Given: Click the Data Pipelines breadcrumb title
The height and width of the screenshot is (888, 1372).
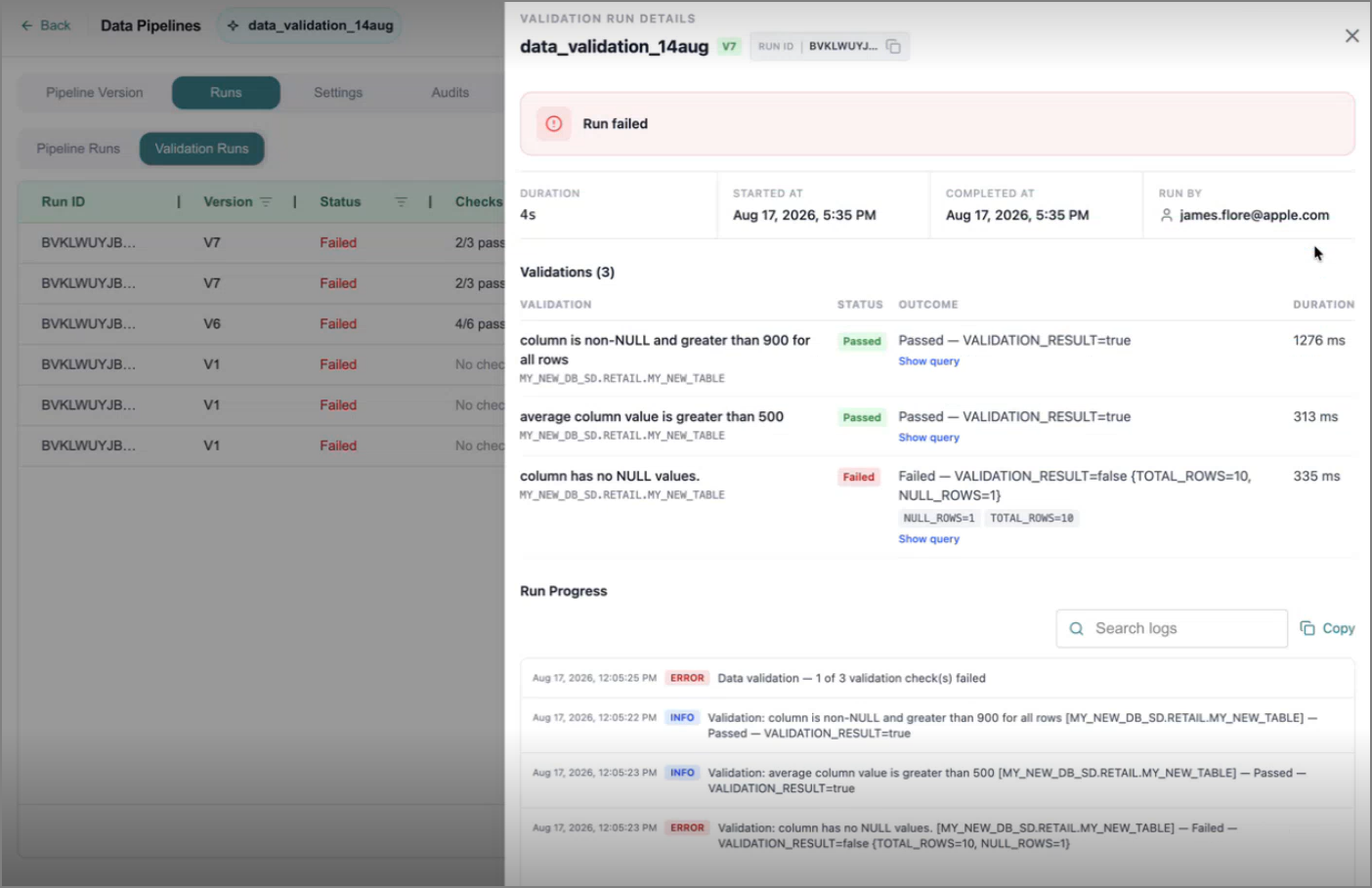Looking at the screenshot, I should click(x=150, y=25).
